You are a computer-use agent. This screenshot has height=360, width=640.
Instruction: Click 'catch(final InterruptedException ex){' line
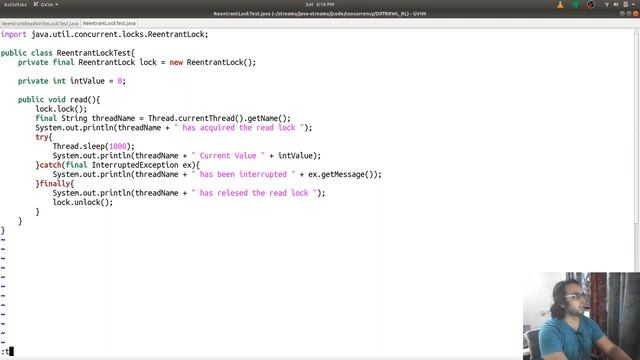tap(118, 165)
